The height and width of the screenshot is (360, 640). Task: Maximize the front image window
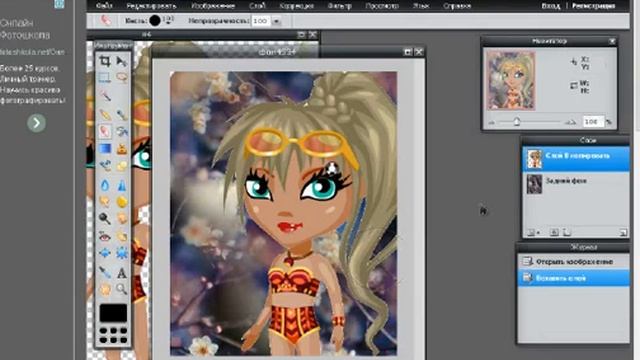(x=407, y=52)
